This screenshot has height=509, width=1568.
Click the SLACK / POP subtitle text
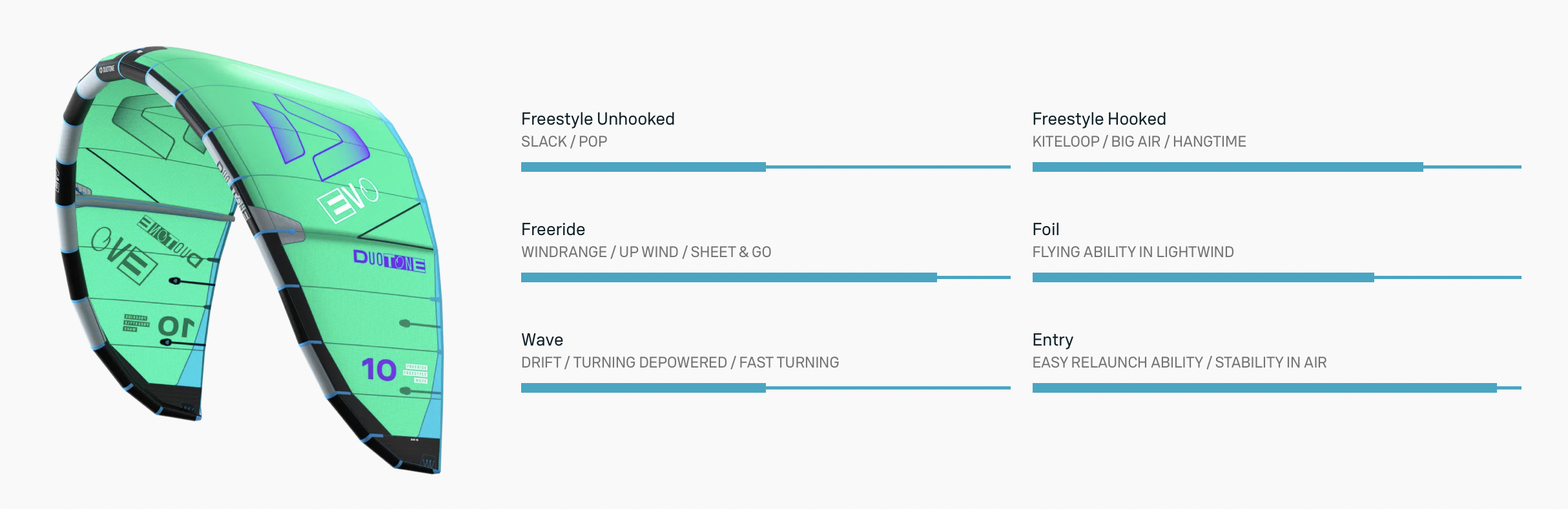click(564, 141)
